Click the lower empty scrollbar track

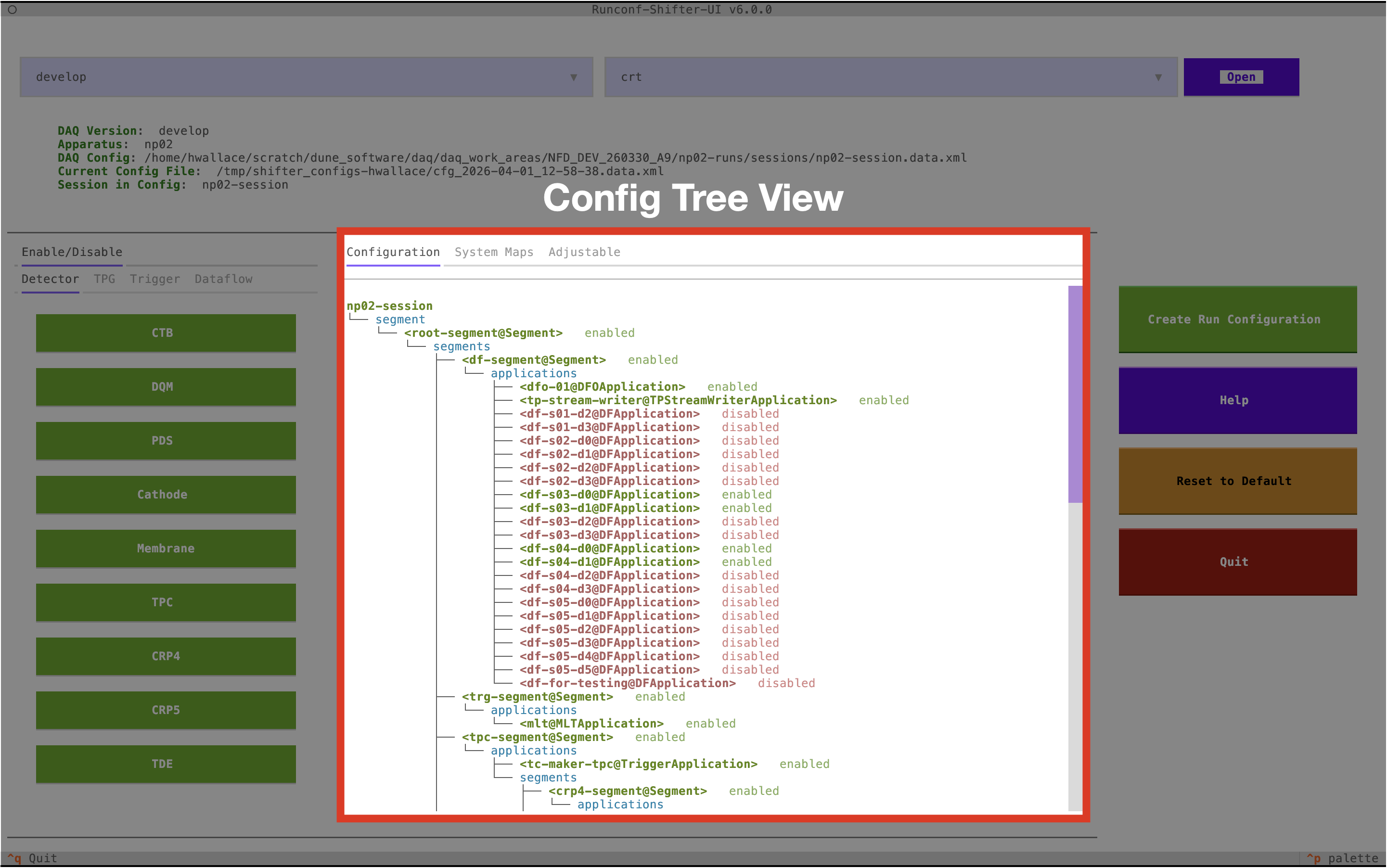(1075, 657)
